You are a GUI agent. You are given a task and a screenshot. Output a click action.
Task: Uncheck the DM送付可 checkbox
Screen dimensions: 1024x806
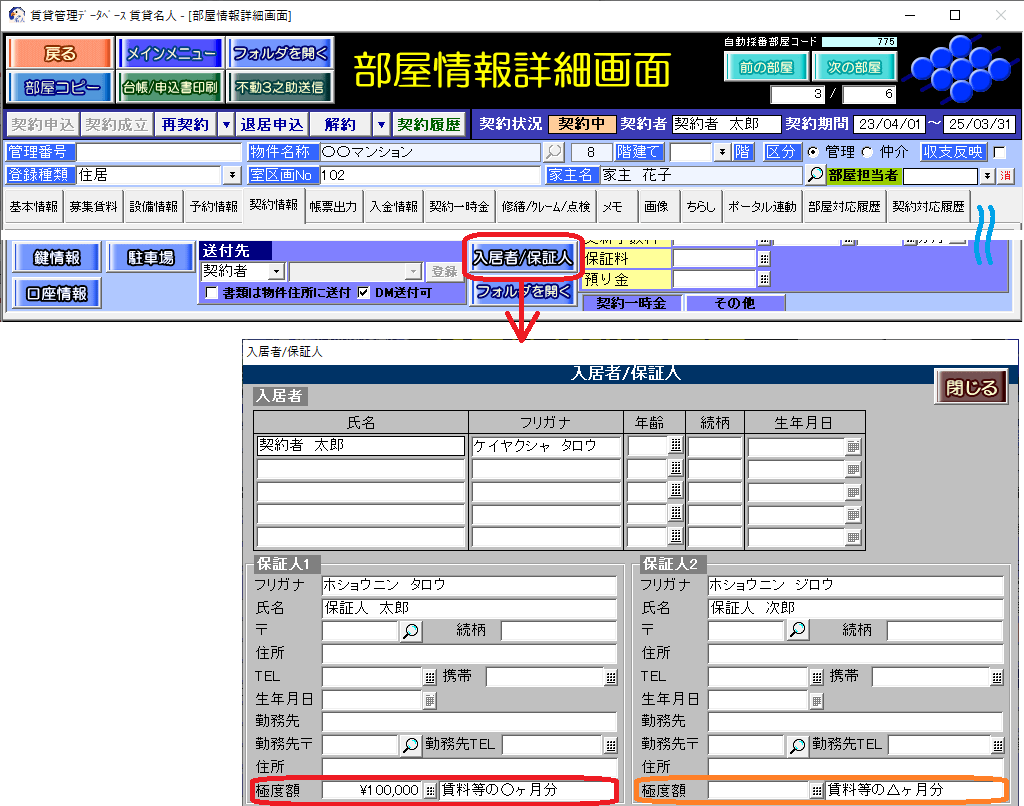click(363, 293)
